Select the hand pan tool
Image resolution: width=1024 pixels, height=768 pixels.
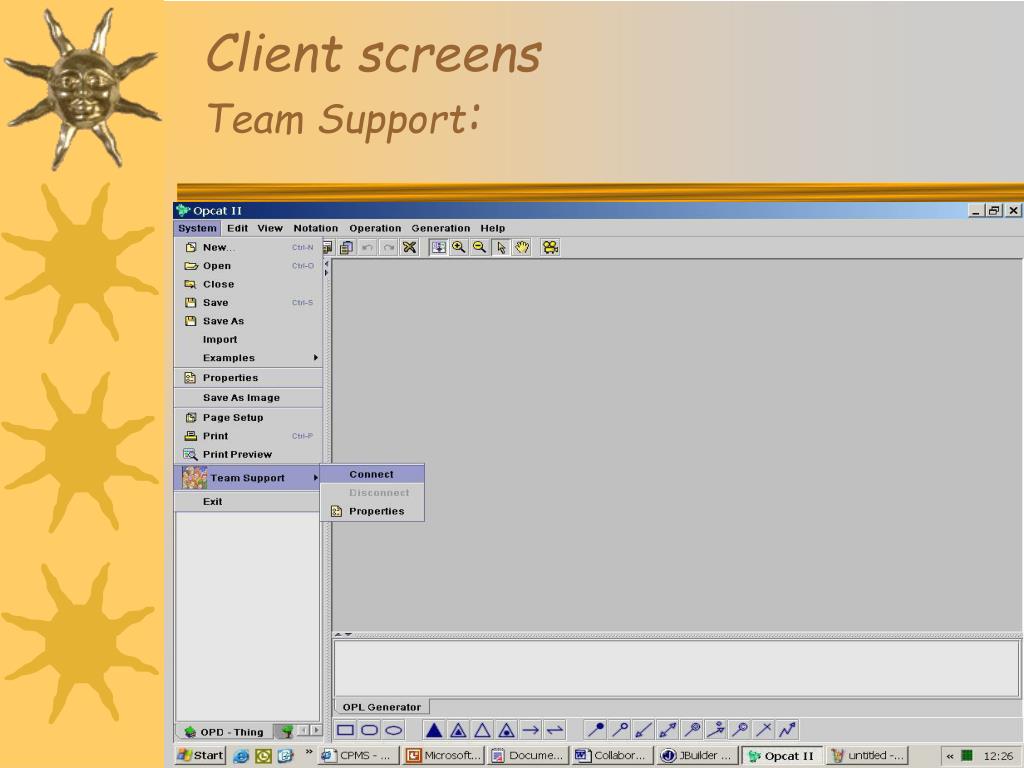coord(522,248)
